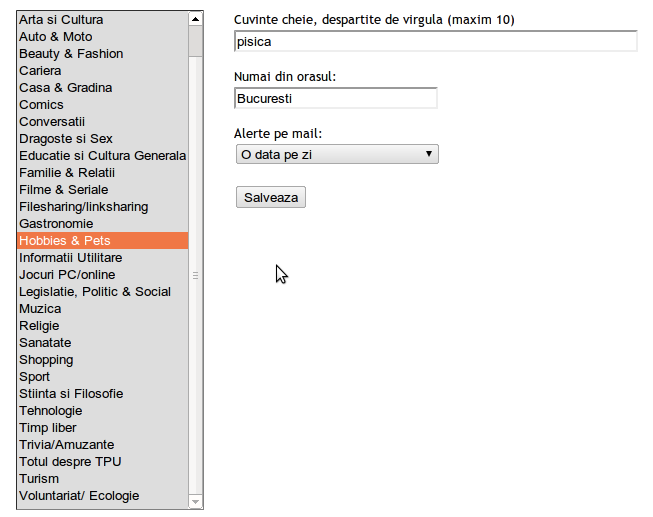Choose Turism from the list
The width and height of the screenshot is (653, 517).
click(x=102, y=479)
